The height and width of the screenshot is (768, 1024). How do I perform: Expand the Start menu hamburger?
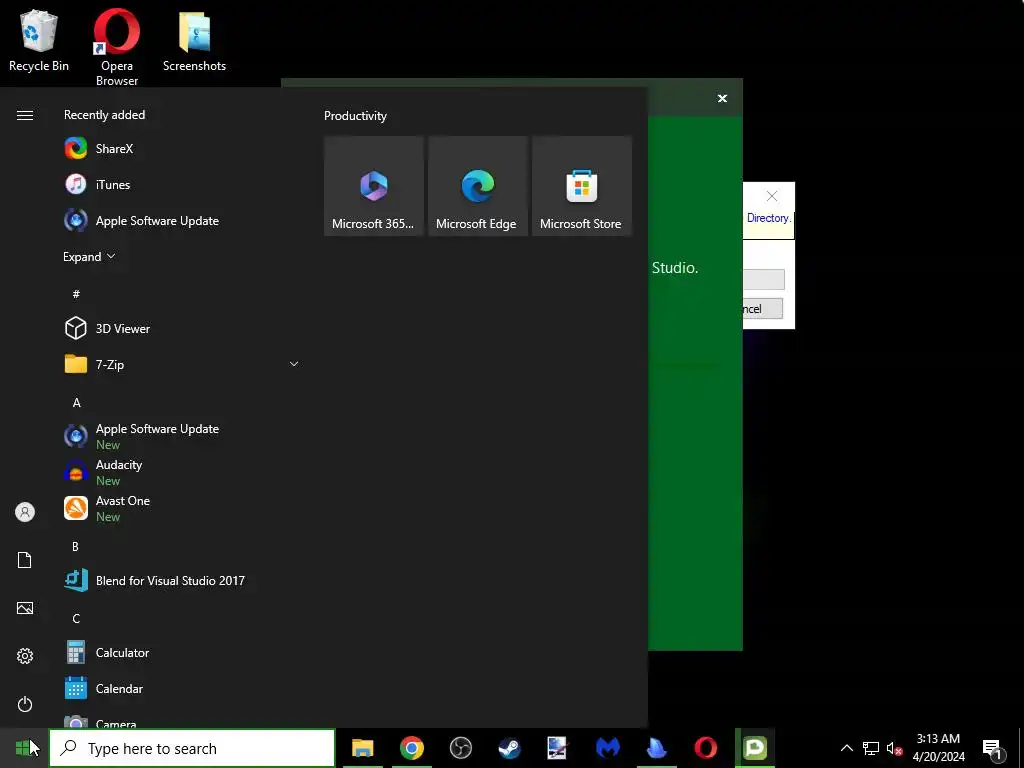25,116
